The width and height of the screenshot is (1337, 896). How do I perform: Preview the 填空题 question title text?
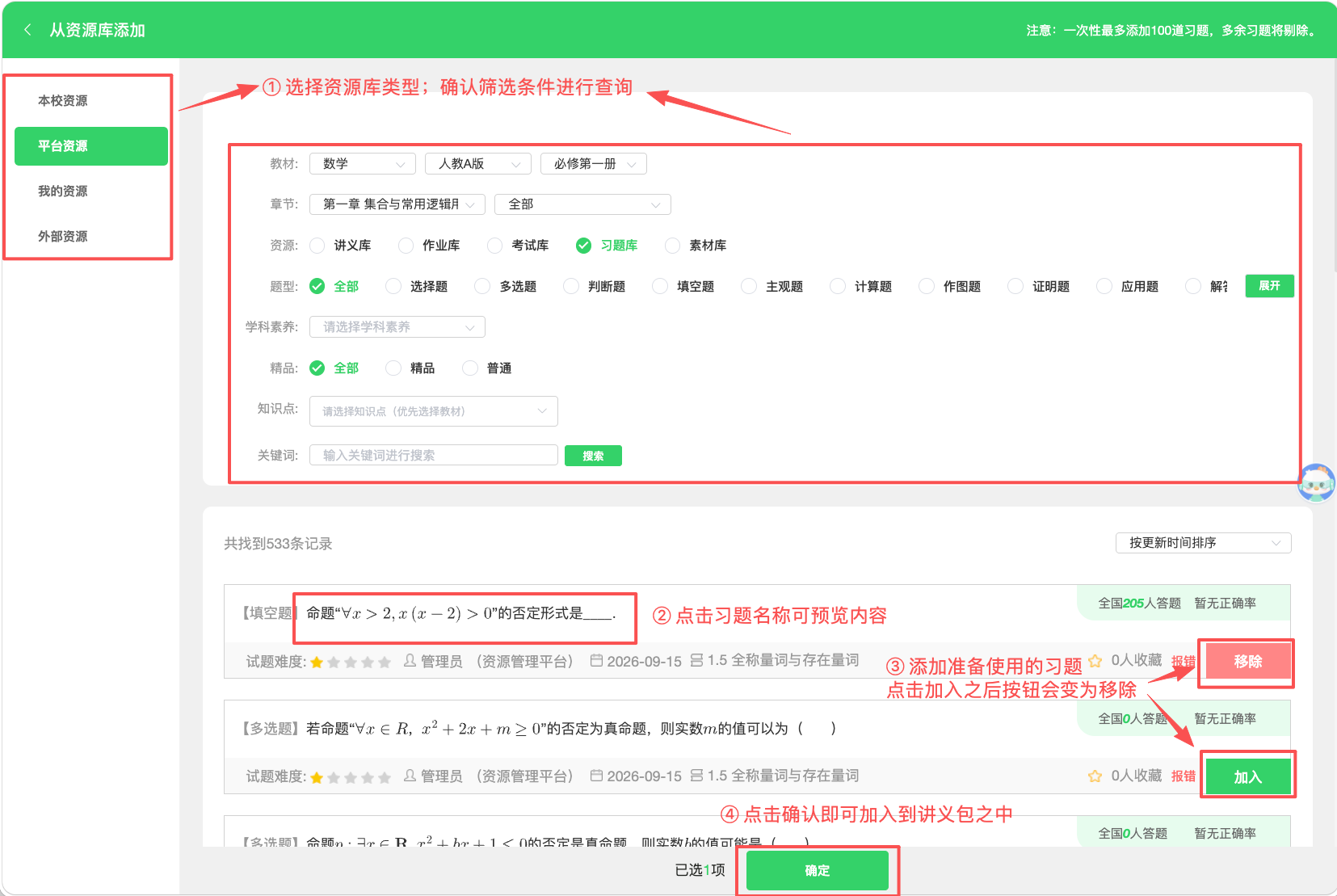coord(461,613)
